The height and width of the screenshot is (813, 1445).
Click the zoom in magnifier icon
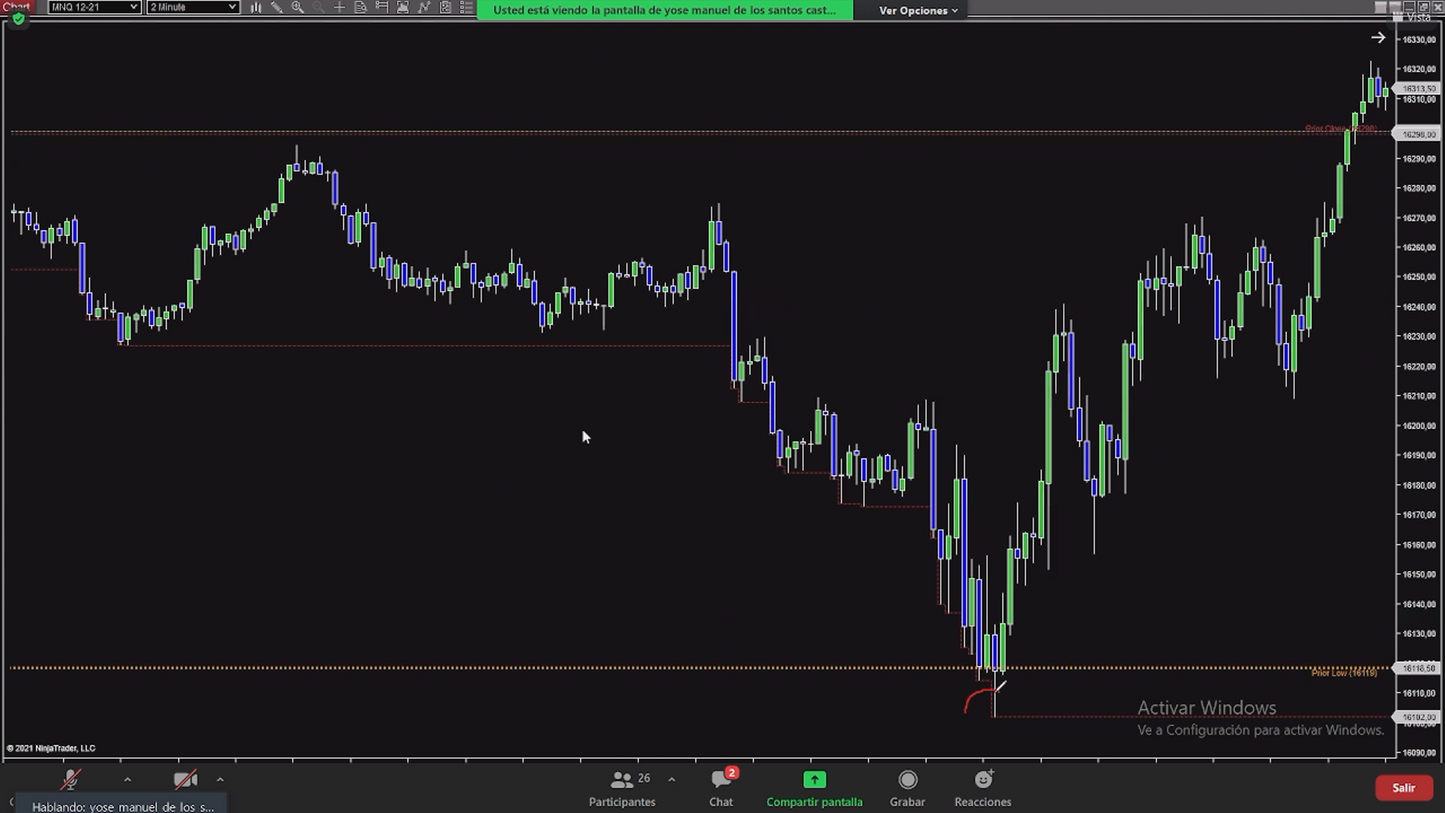298,7
